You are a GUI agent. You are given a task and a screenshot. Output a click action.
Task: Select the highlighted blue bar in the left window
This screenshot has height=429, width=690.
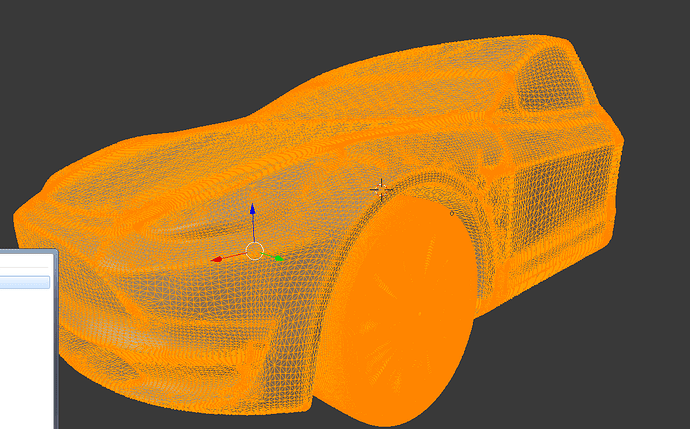point(25,282)
